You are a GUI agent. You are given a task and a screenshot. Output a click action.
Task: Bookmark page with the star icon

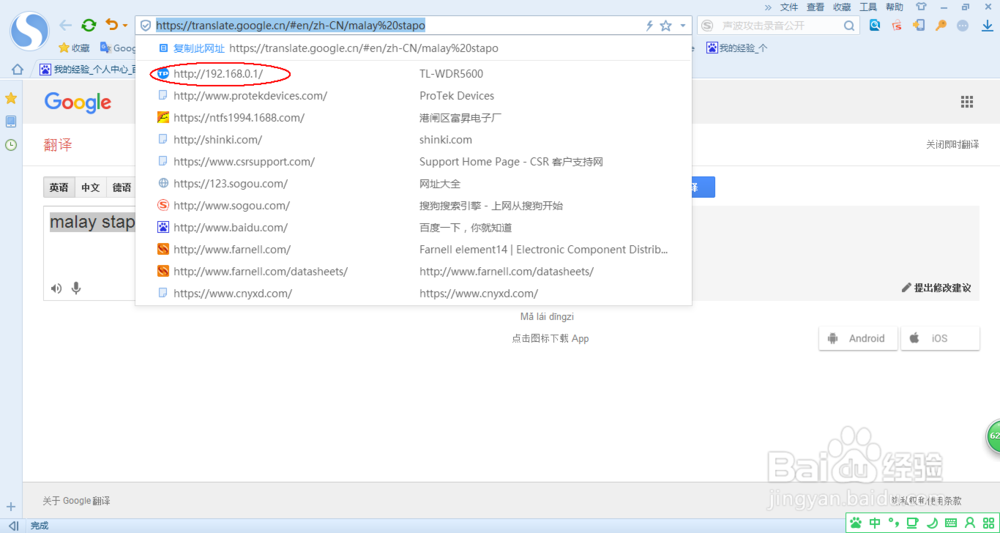(x=666, y=26)
